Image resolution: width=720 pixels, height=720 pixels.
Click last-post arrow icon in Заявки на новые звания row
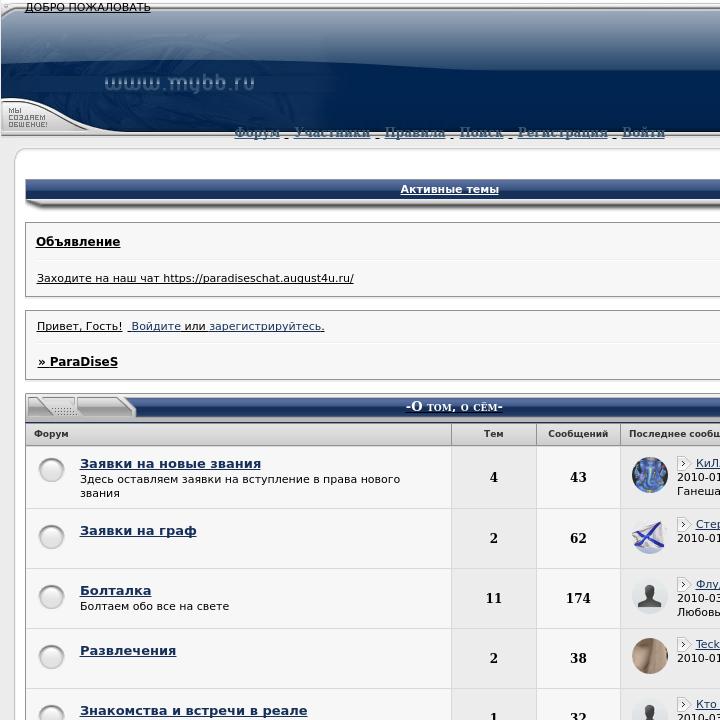click(x=684, y=463)
